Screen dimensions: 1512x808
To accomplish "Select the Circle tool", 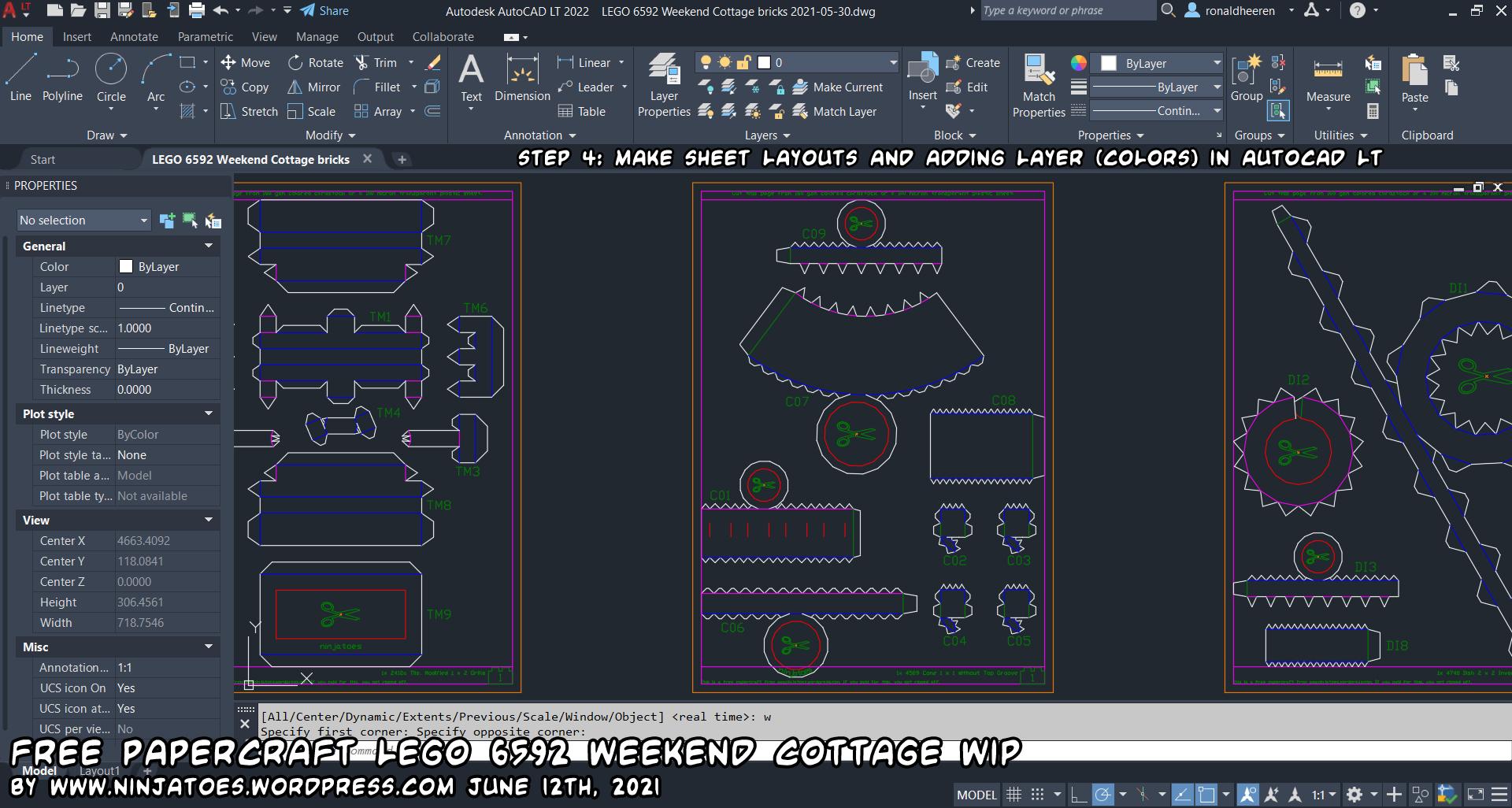I will coord(111,78).
